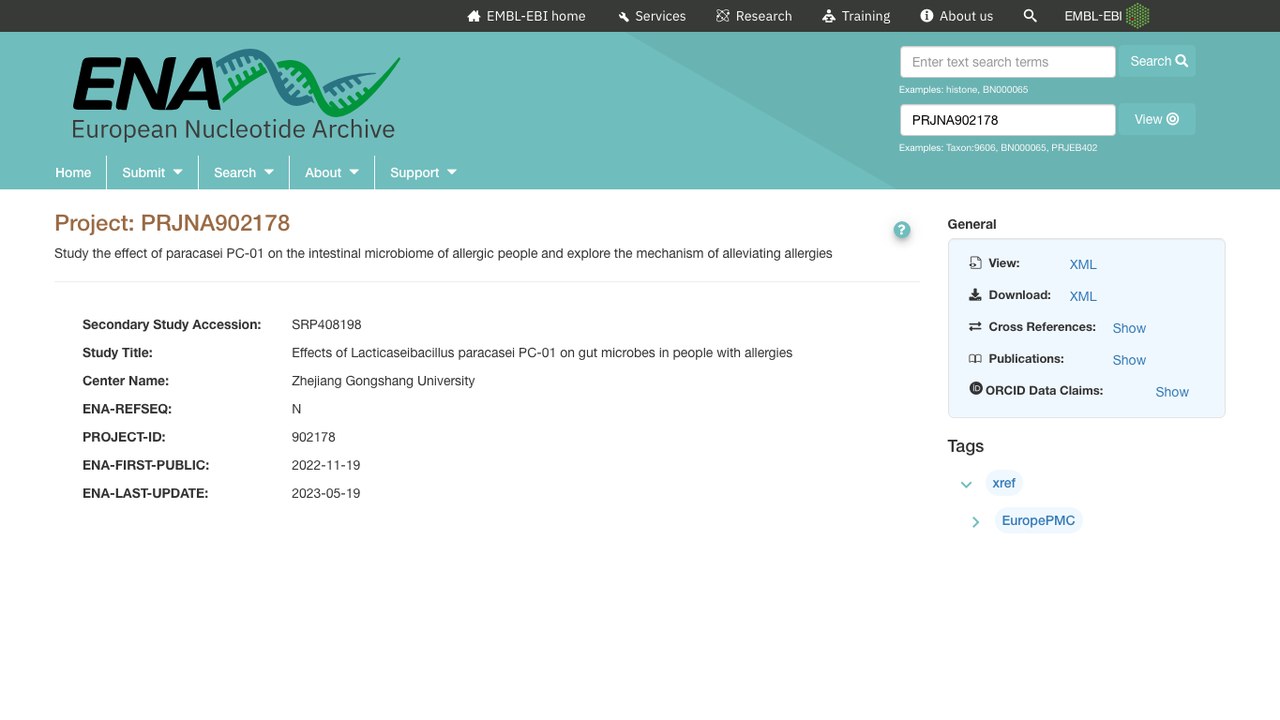Open the help question mark icon
The image size is (1280, 720).
902,231
